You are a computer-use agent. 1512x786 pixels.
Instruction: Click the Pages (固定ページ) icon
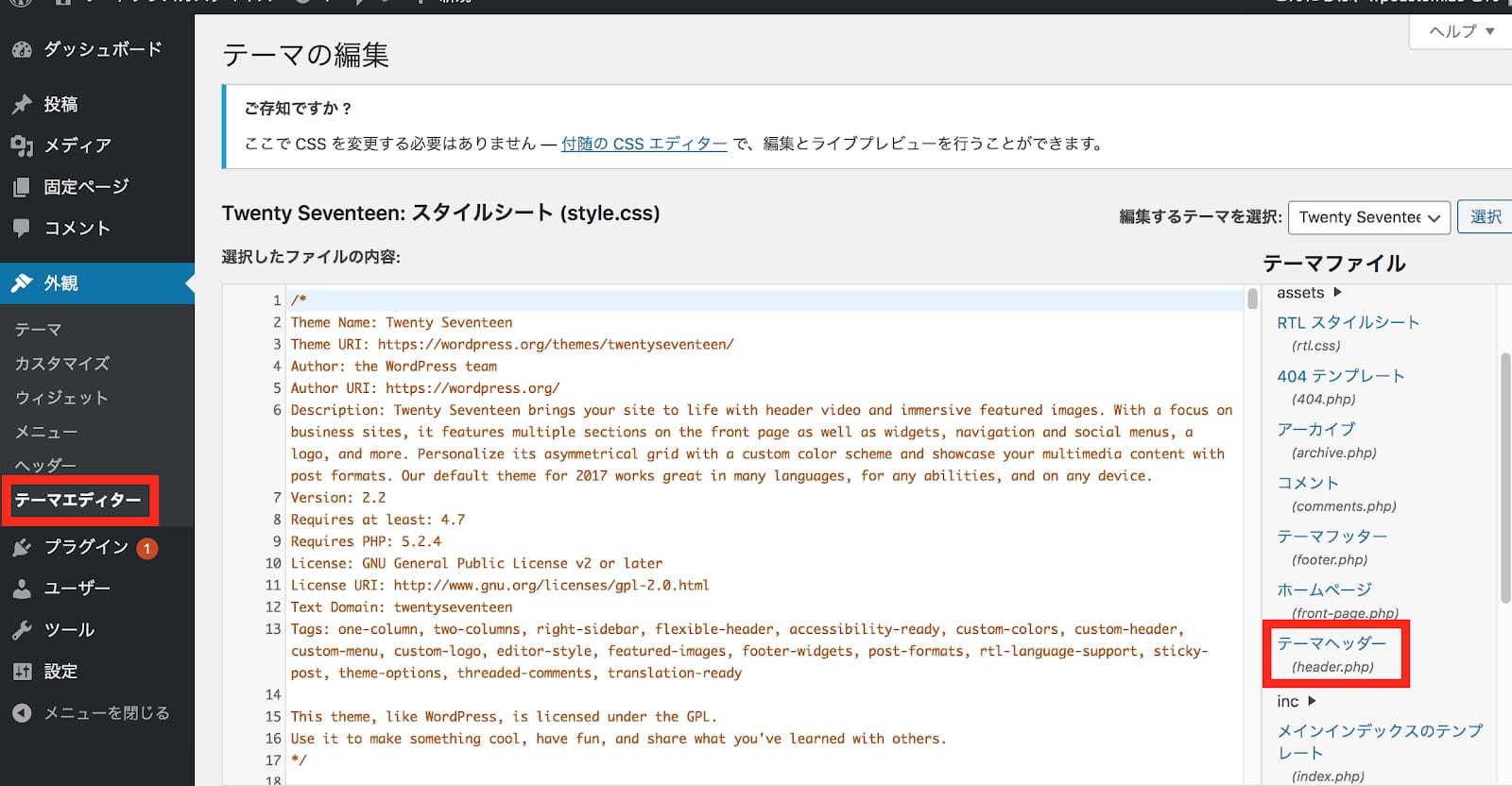coord(22,187)
